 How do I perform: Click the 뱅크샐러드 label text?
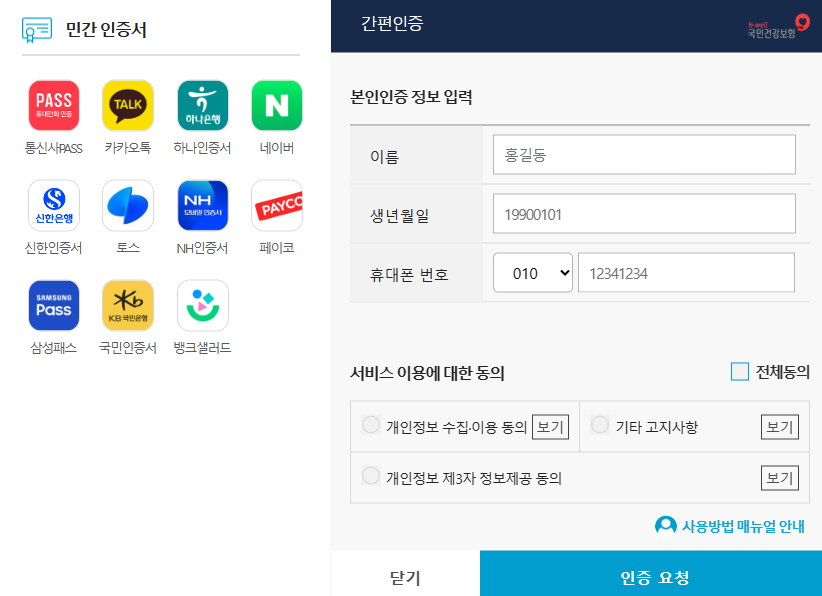pos(202,348)
